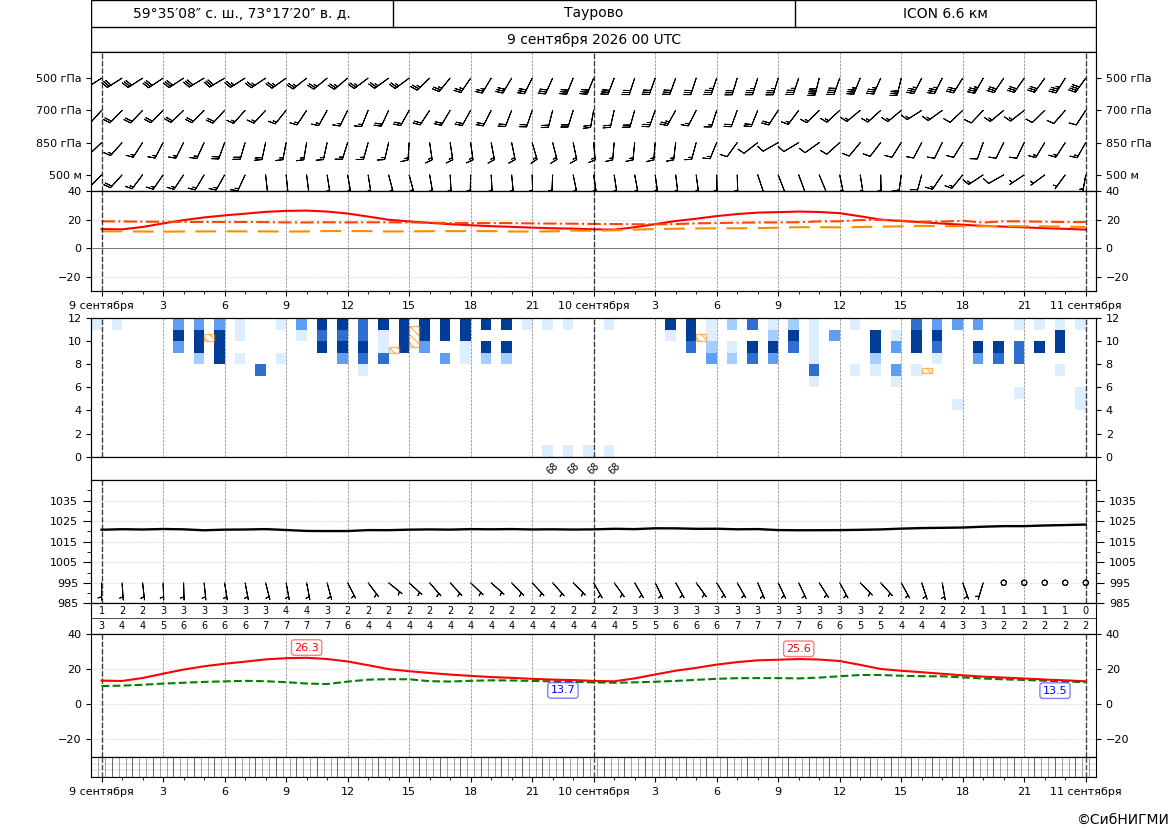Click the 1035 pressure tick on left axis
The image size is (1169, 827).
pos(60,501)
